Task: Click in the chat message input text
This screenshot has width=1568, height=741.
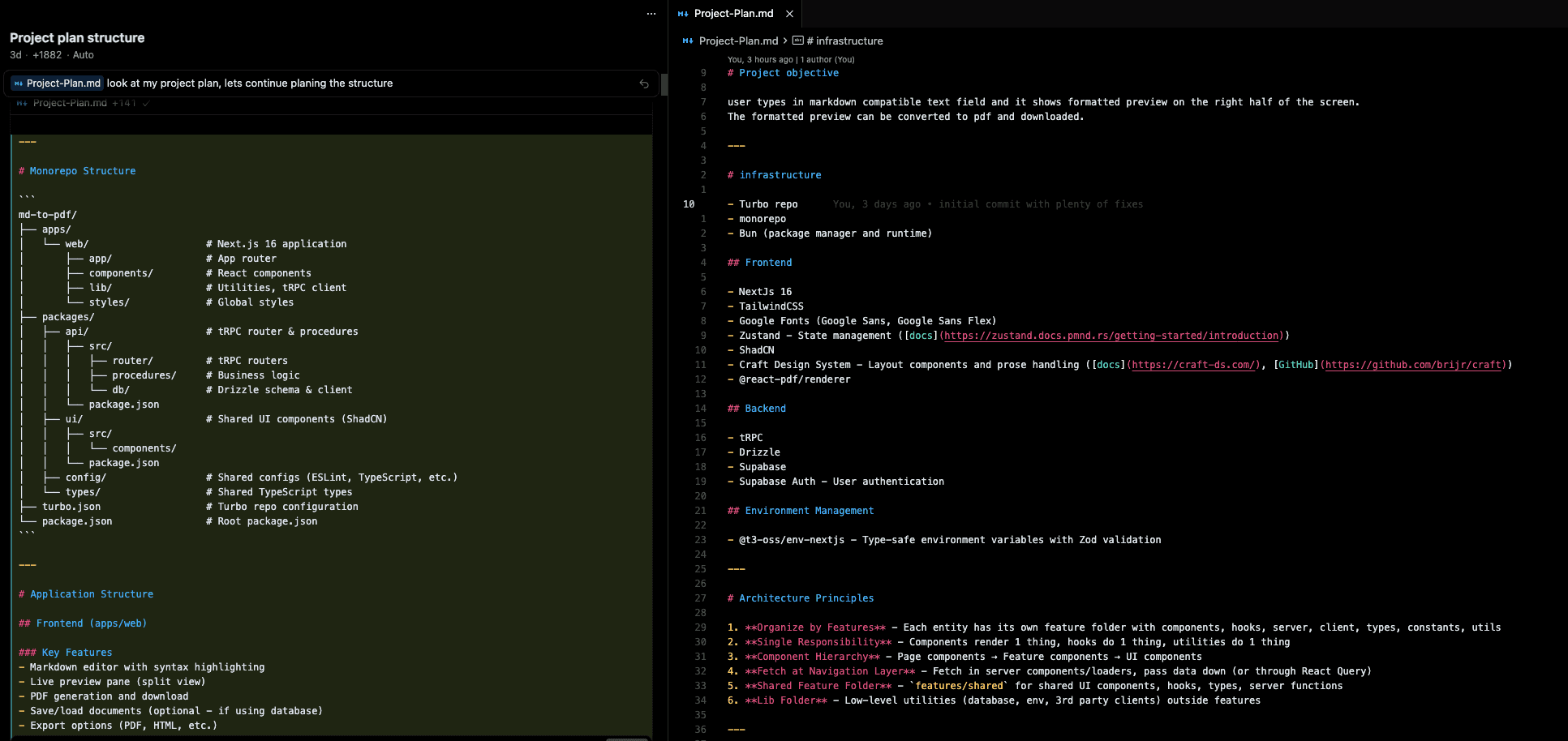Action: [x=250, y=84]
